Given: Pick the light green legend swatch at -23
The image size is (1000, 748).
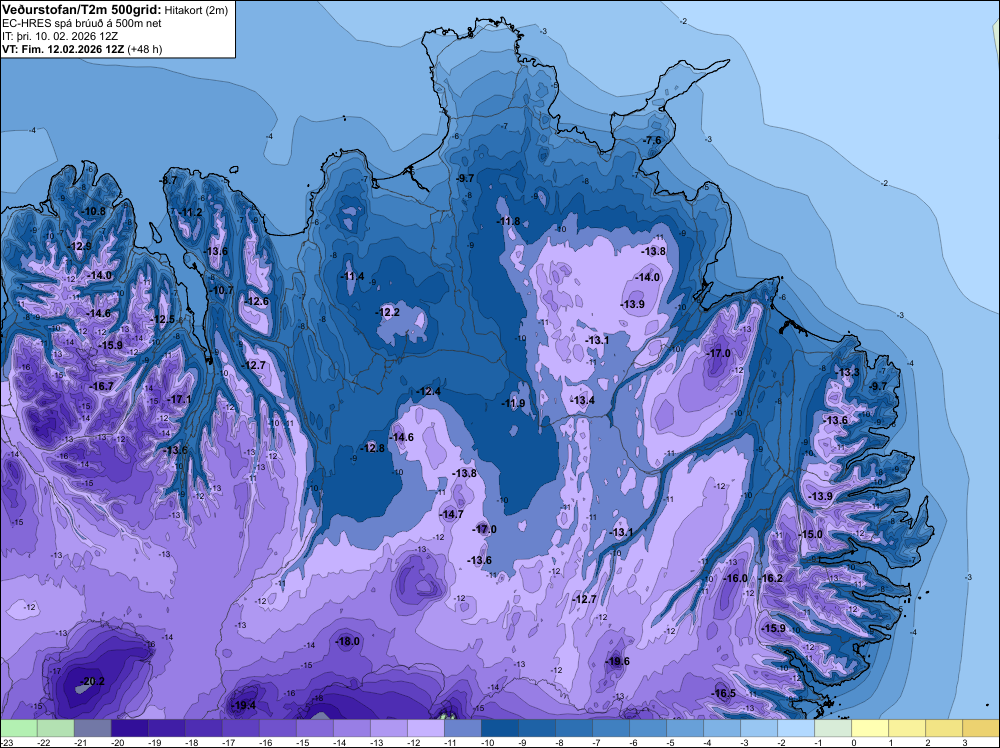Looking at the screenshot, I should coord(18,728).
